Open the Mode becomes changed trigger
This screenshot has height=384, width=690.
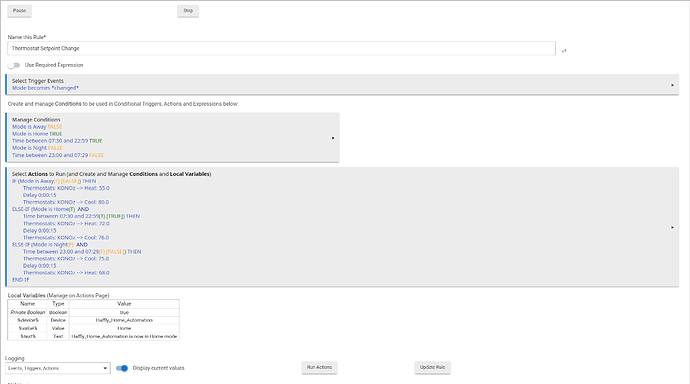coord(45,88)
